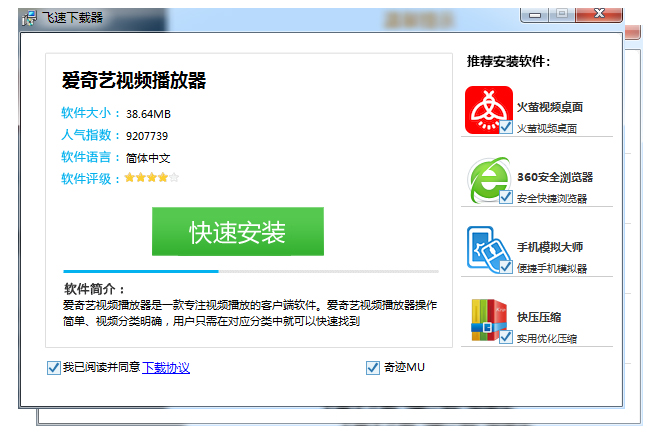Uncheck the 安全快捷浏览器 checkbox

506,198
